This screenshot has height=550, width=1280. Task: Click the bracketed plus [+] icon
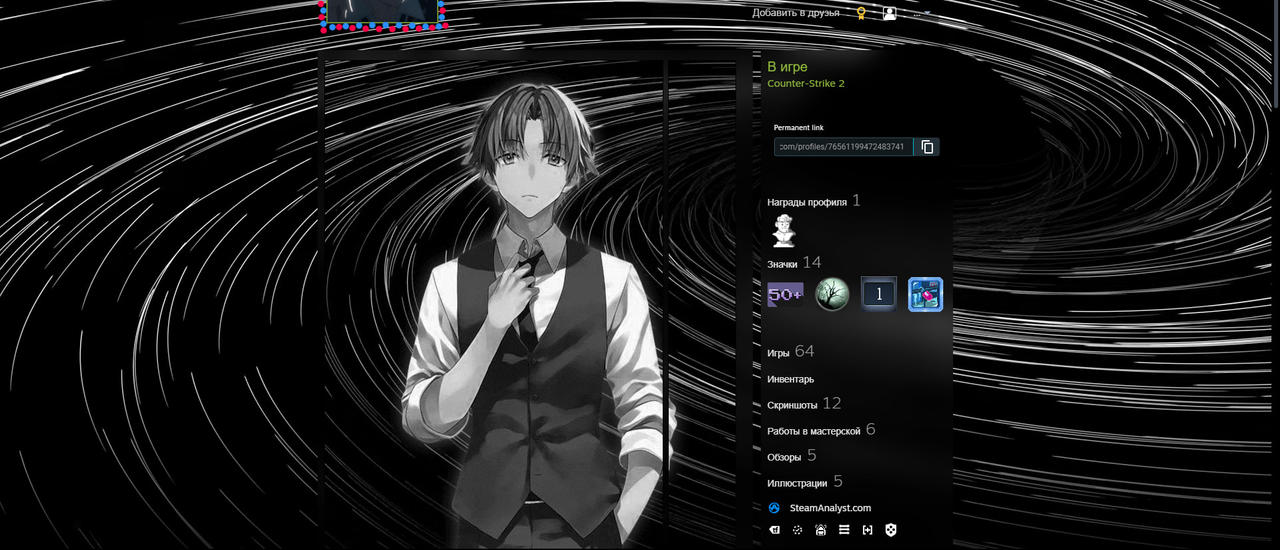pos(867,530)
